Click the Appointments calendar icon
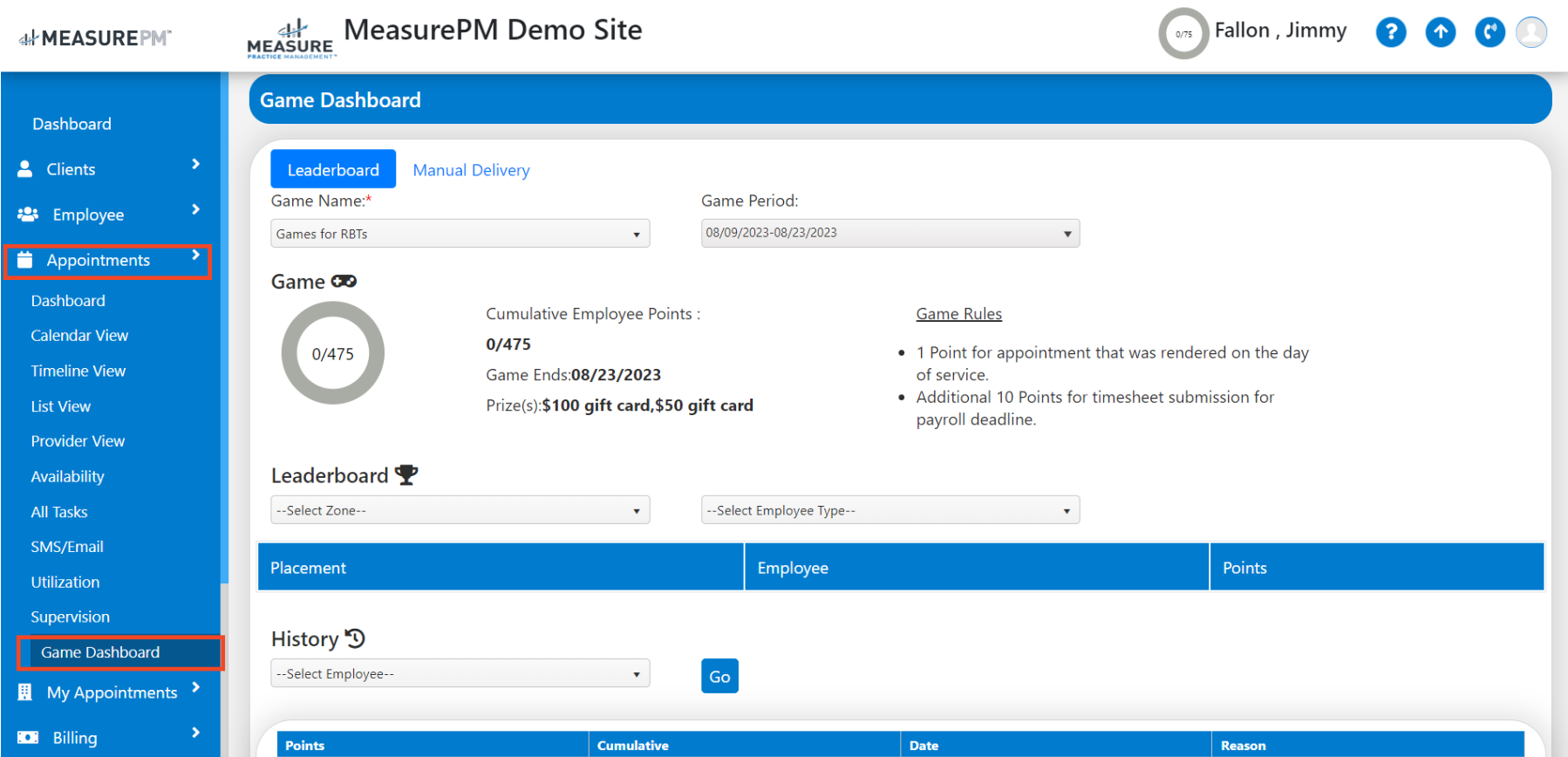This screenshot has height=757, width=1568. click(x=25, y=260)
